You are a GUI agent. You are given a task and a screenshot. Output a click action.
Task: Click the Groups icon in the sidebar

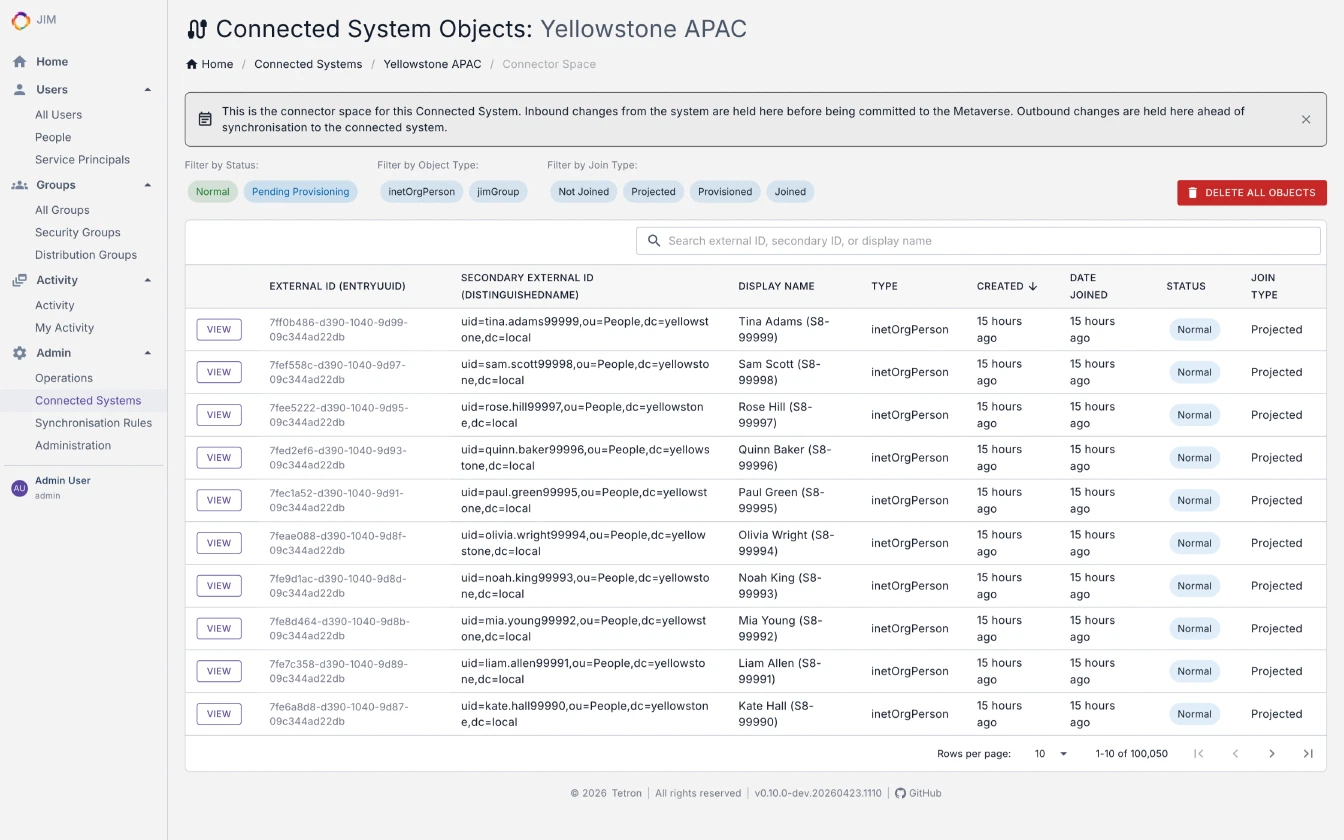pos(17,184)
